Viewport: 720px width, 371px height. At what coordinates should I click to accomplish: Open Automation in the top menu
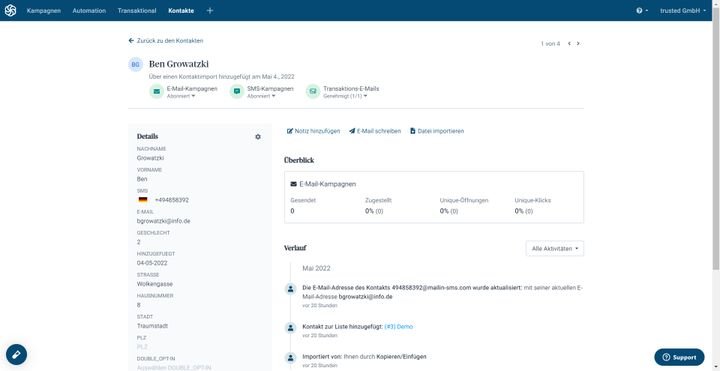coord(89,11)
